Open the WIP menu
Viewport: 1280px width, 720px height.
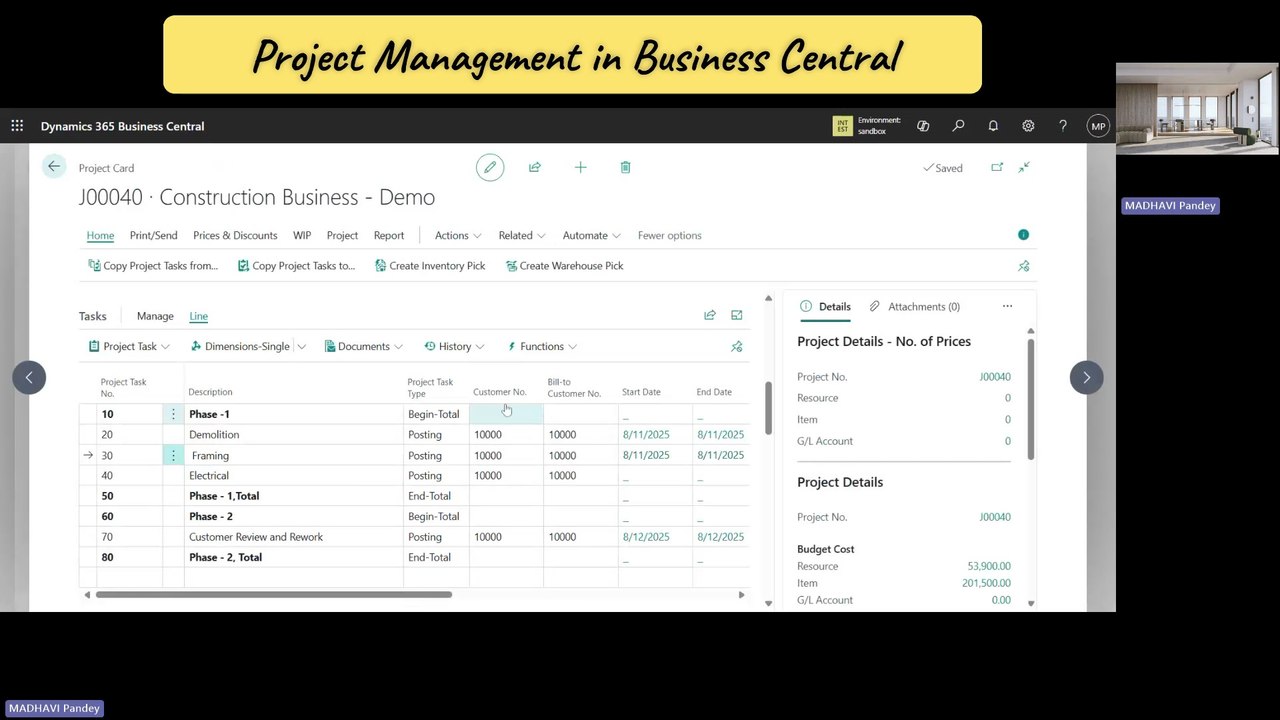tap(302, 235)
